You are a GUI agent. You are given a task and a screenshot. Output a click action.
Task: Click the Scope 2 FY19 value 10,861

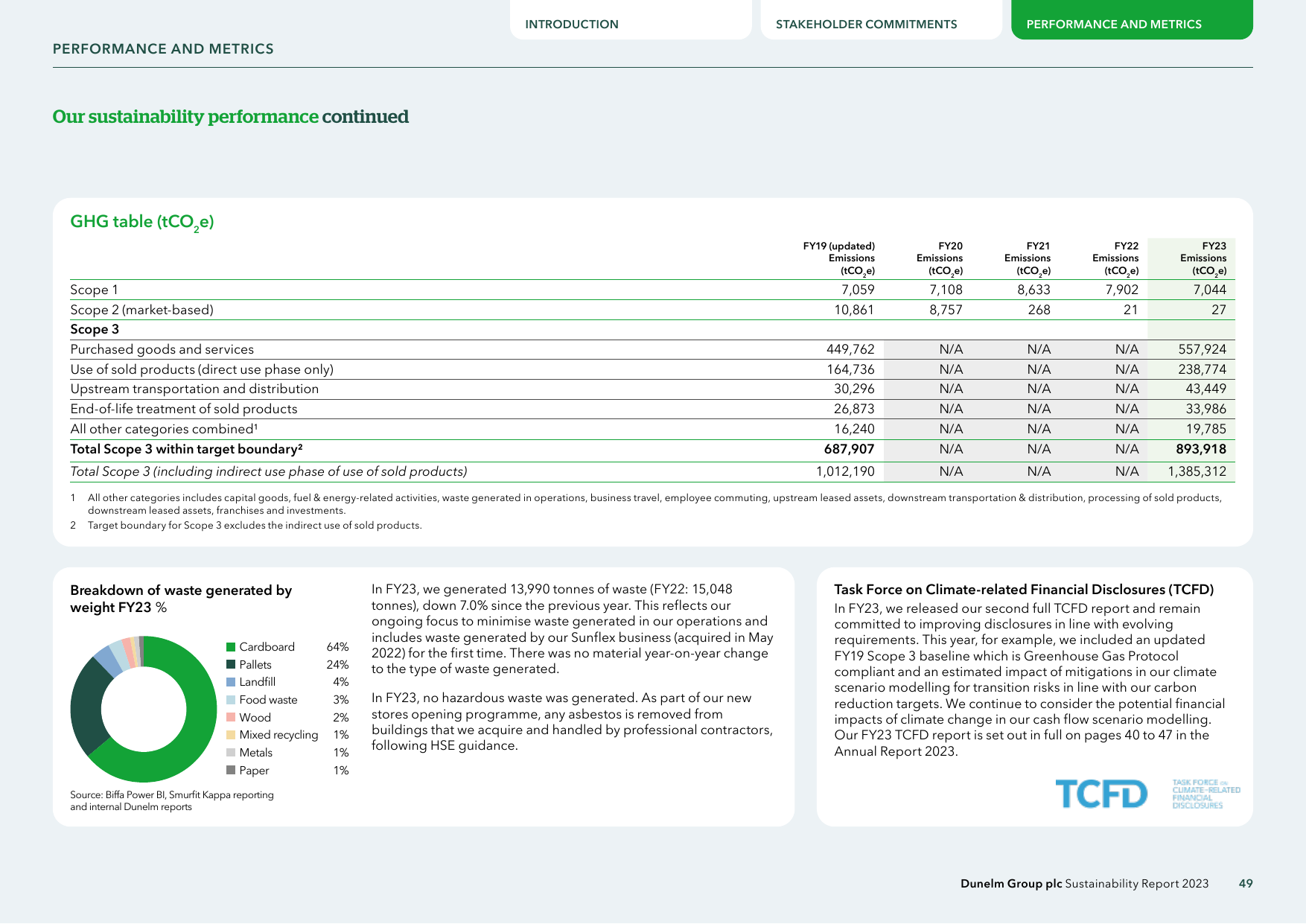point(854,310)
